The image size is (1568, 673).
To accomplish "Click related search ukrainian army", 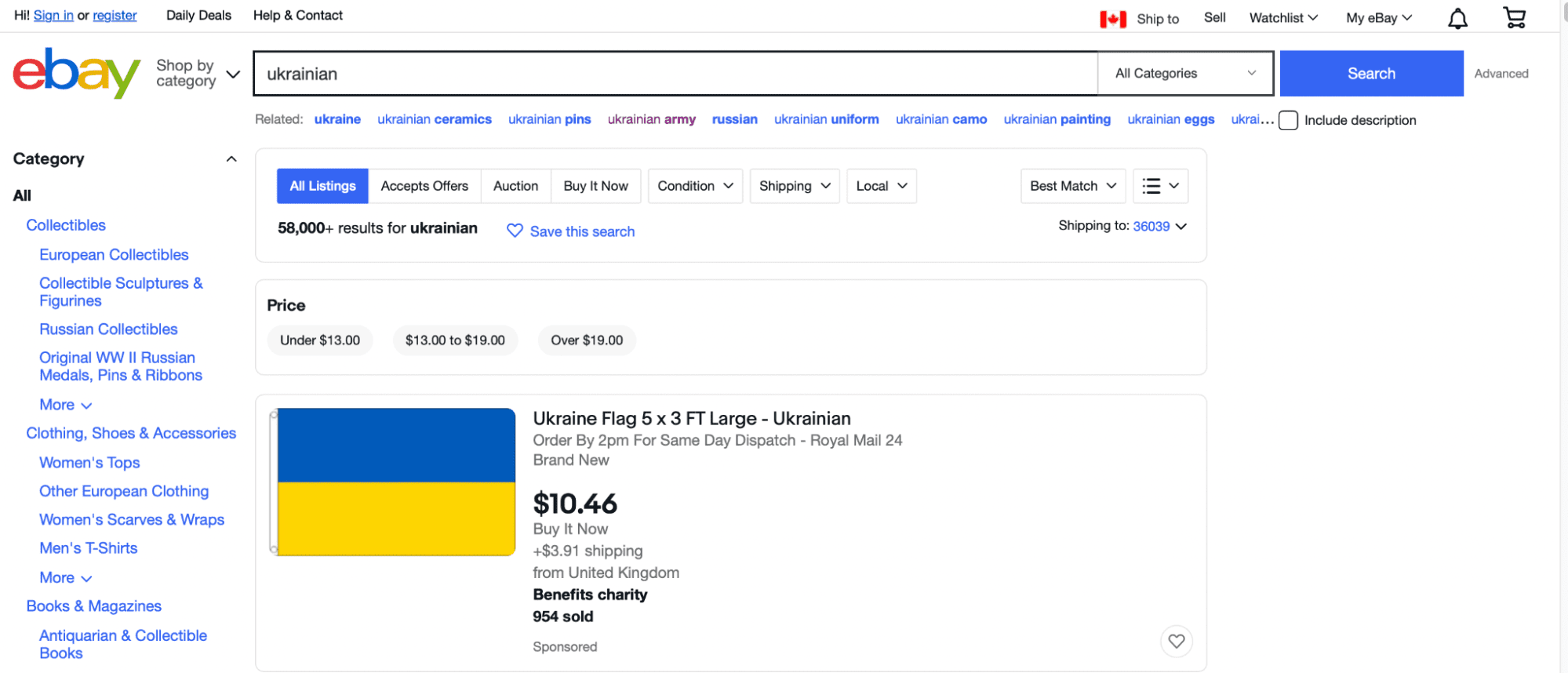I will (x=651, y=118).
